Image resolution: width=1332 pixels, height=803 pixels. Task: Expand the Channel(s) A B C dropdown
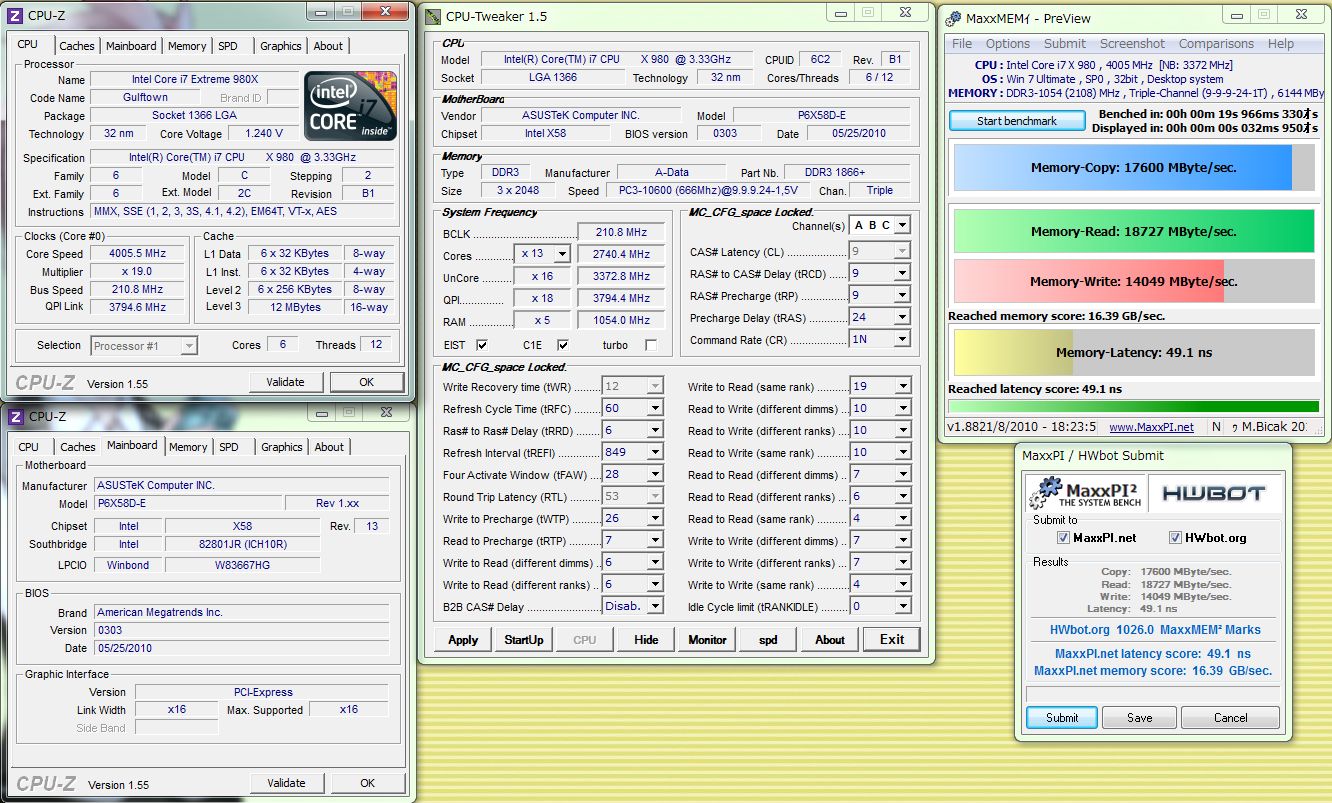(x=902, y=226)
